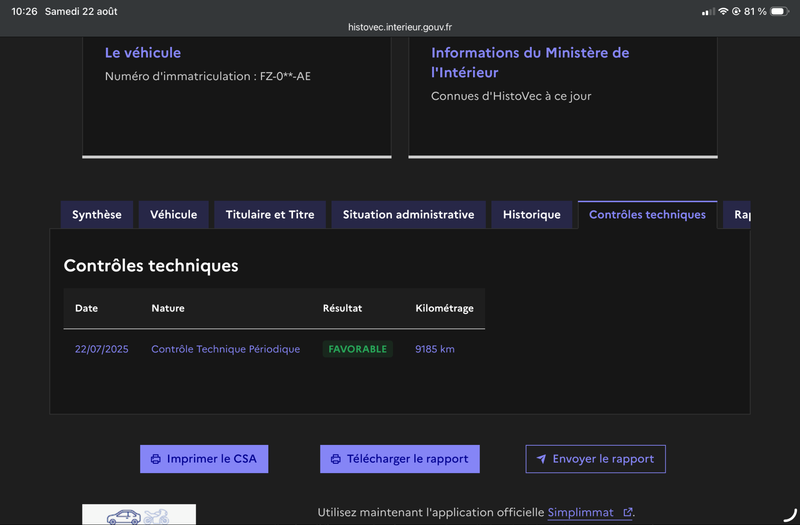Screen dimensions: 800x525
Task: Open the Synthèse tab
Action: tap(97, 215)
